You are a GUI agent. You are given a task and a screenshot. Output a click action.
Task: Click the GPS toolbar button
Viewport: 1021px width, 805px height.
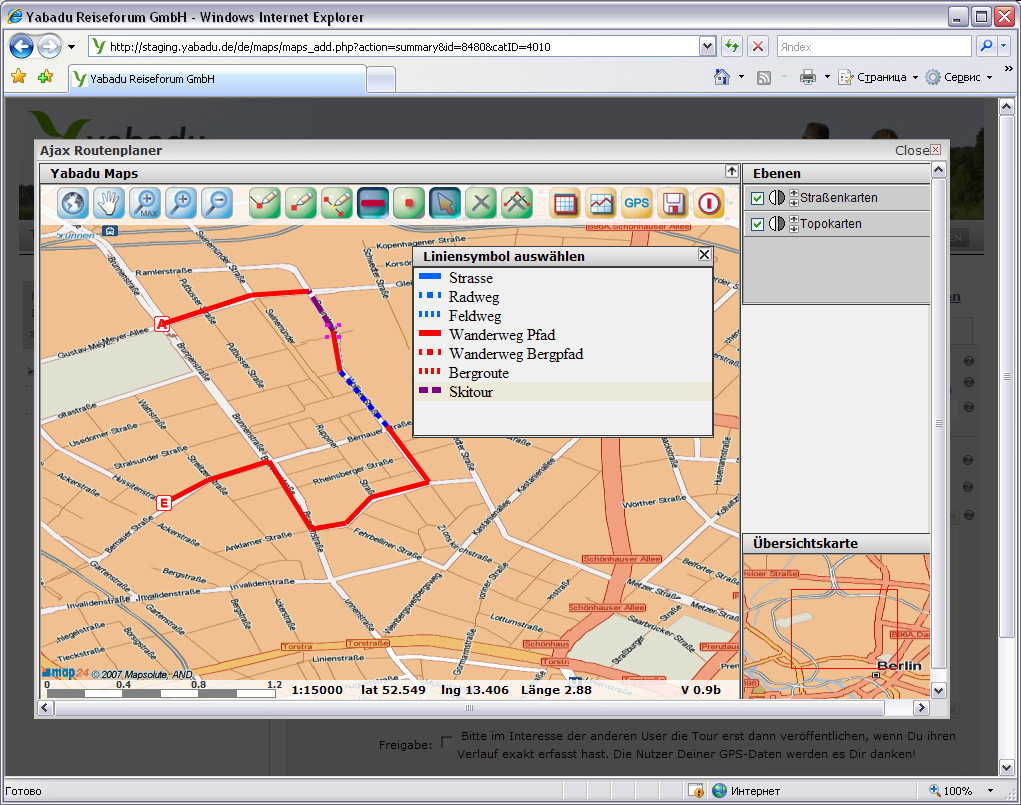pyautogui.click(x=637, y=203)
